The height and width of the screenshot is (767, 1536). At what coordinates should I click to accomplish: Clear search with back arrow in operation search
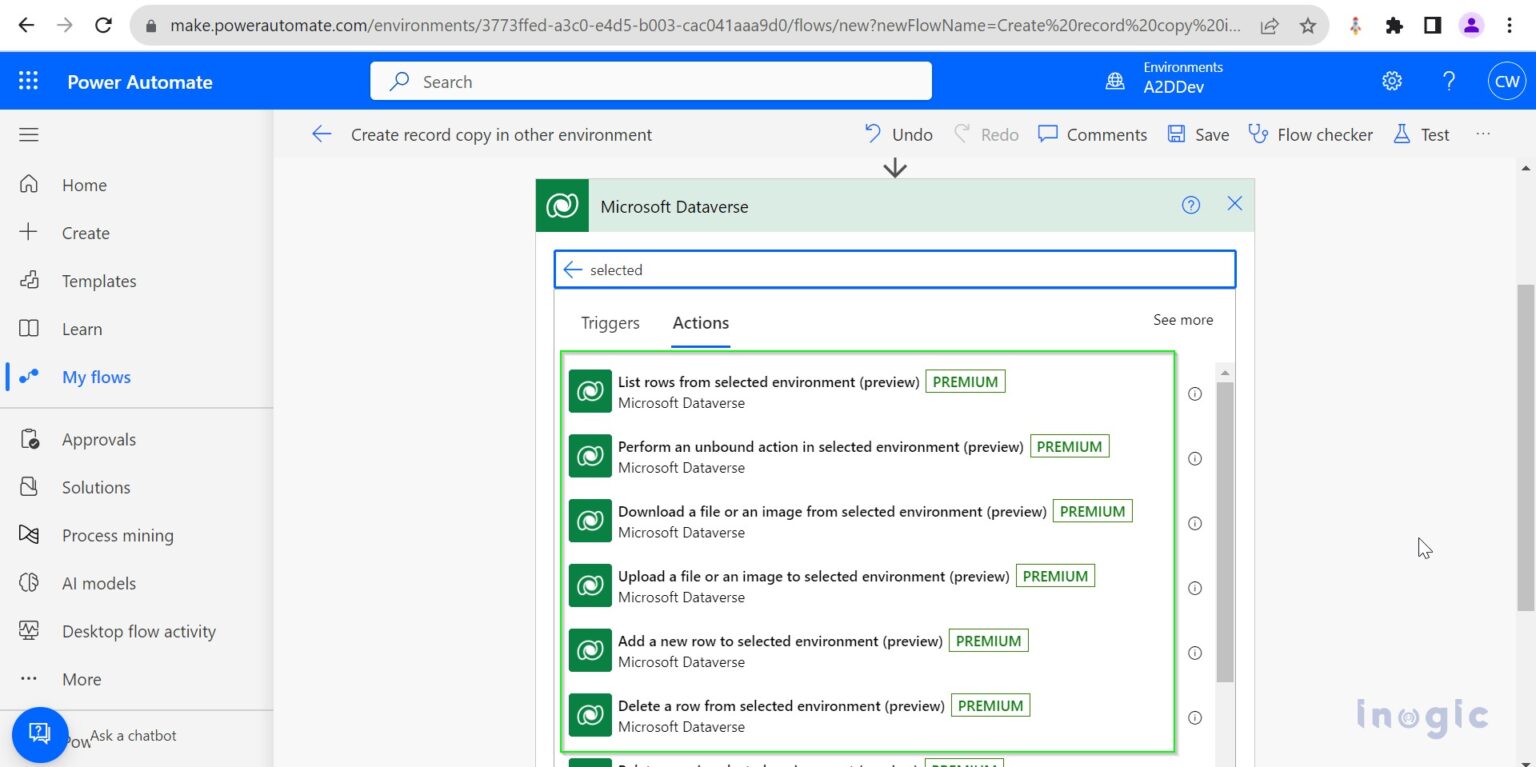point(572,269)
